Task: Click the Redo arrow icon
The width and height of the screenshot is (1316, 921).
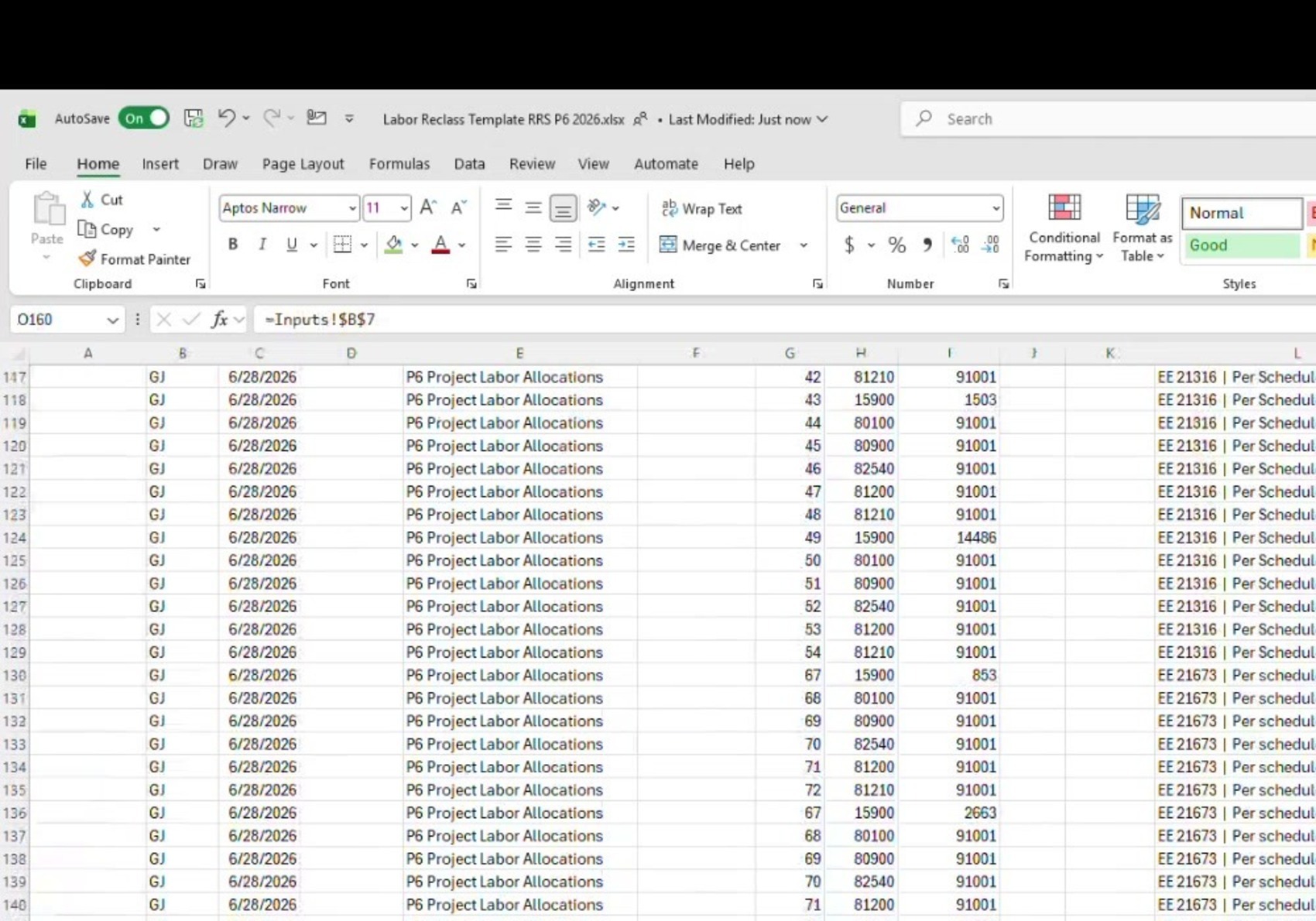Action: (271, 118)
